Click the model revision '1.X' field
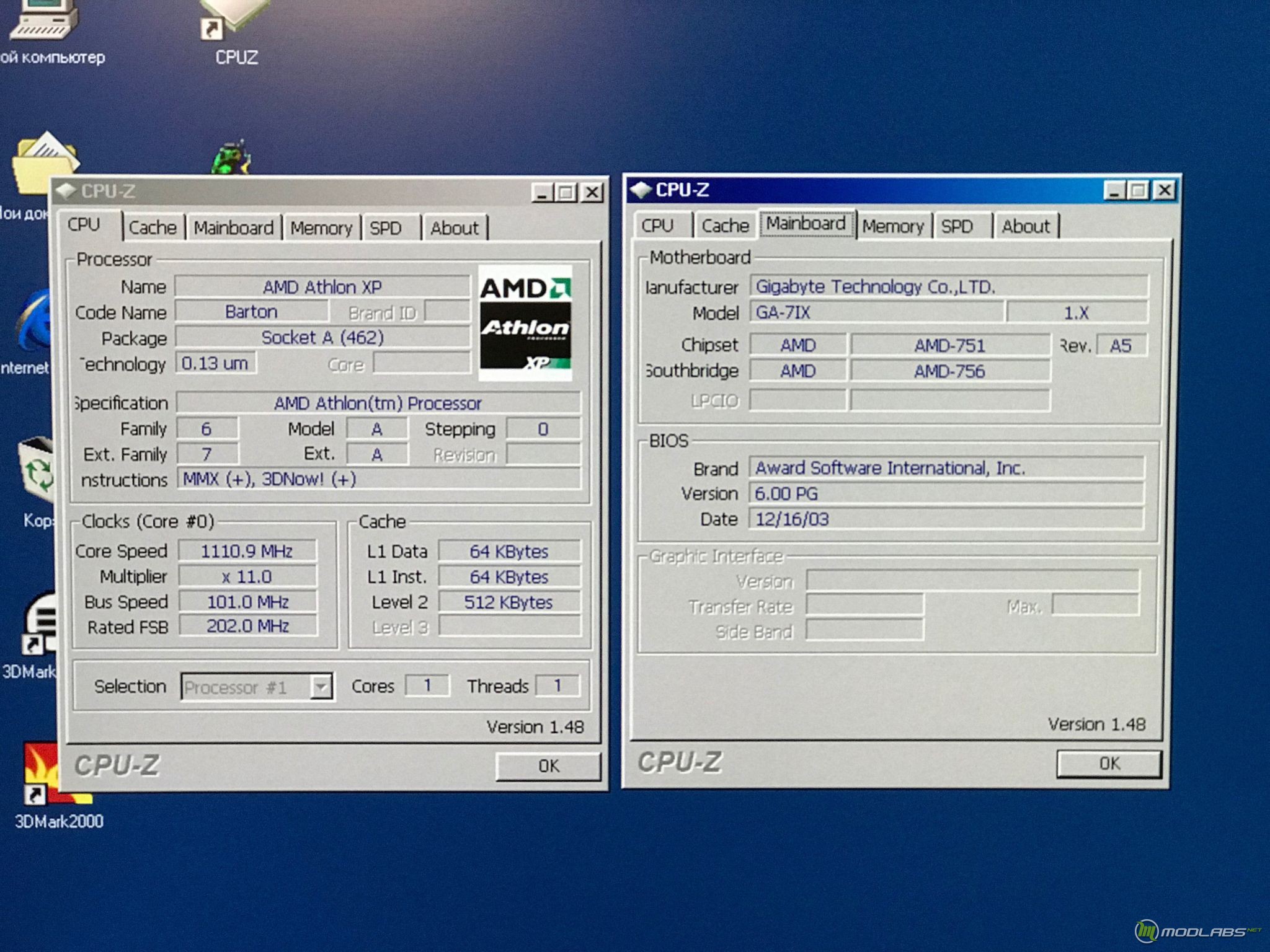Viewport: 1270px width, 952px height. (1077, 312)
